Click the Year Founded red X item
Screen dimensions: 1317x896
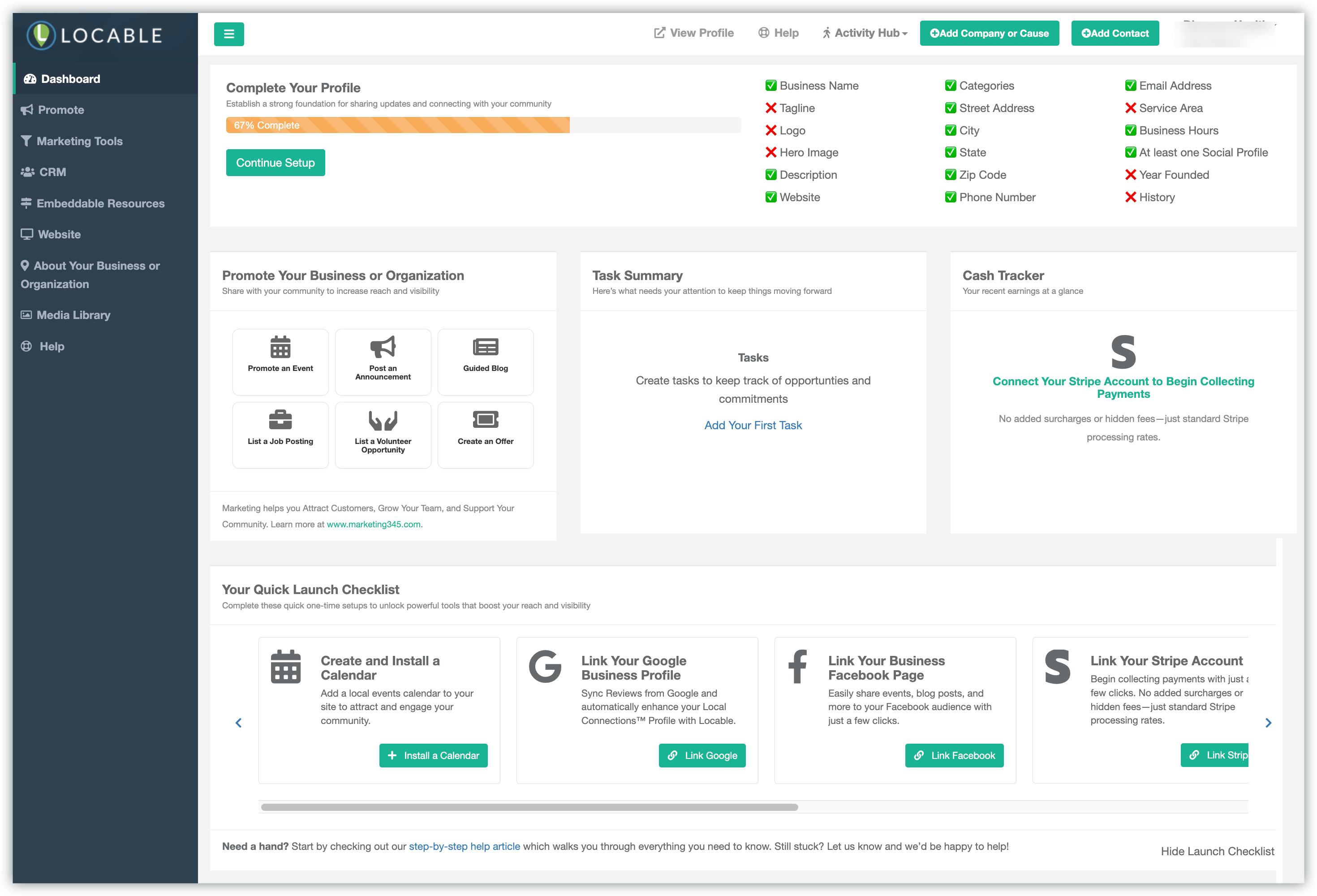[x=1130, y=175]
